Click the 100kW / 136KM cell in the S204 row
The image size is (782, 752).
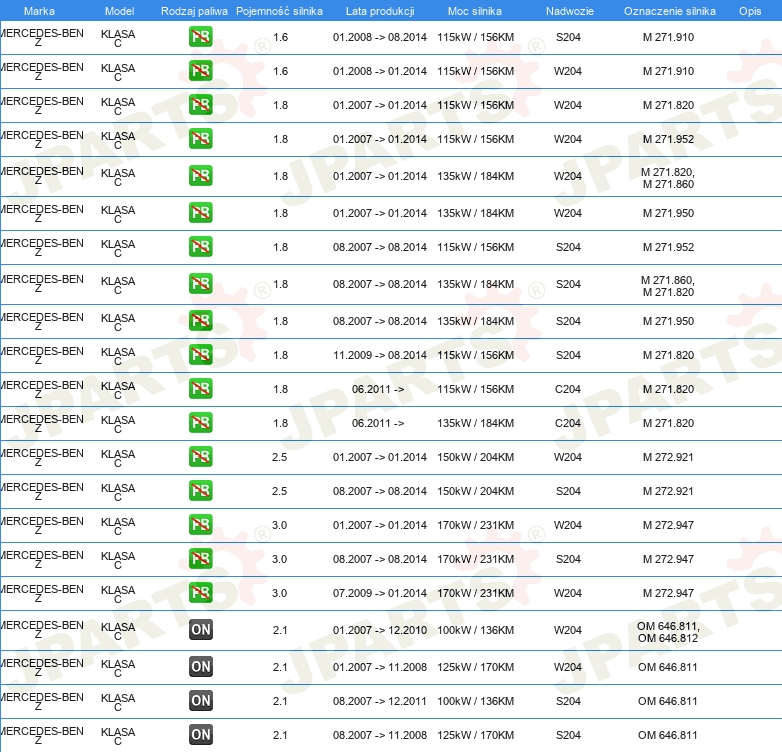coord(475,701)
